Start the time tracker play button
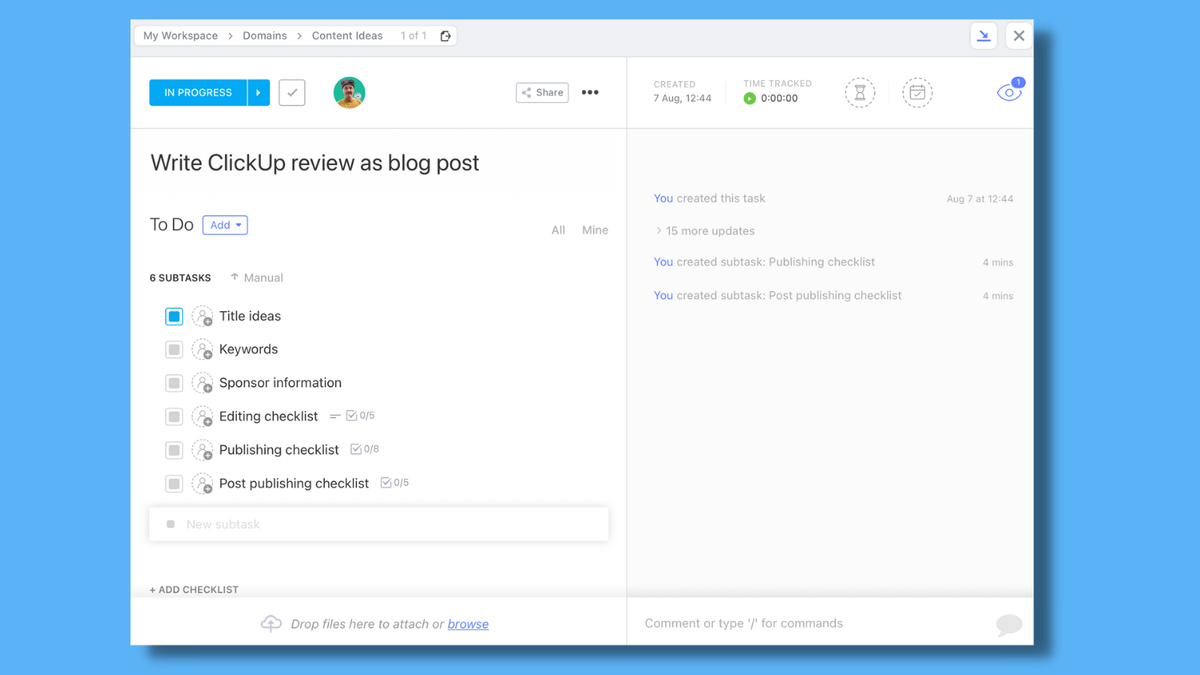 749,99
